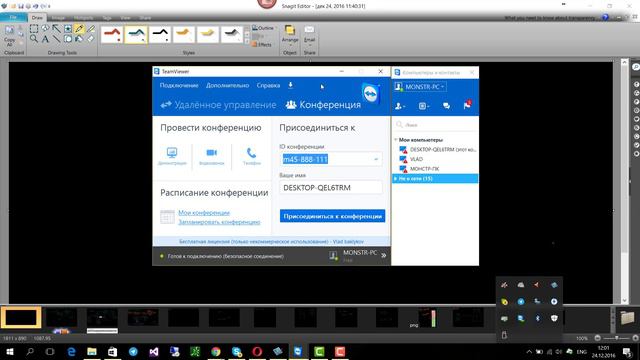Select the Fill bucket tool
Screen dimensions: 640x360
tap(79, 39)
